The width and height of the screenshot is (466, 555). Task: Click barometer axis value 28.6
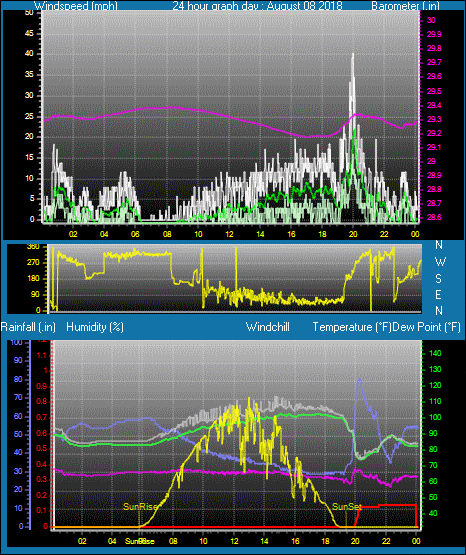point(434,217)
